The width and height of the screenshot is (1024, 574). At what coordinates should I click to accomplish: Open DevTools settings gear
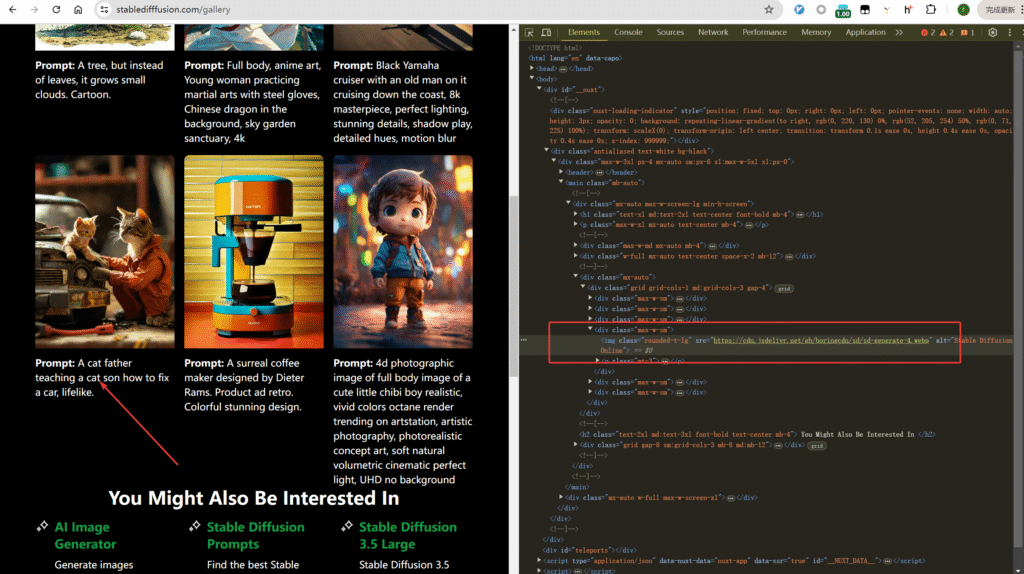click(993, 32)
